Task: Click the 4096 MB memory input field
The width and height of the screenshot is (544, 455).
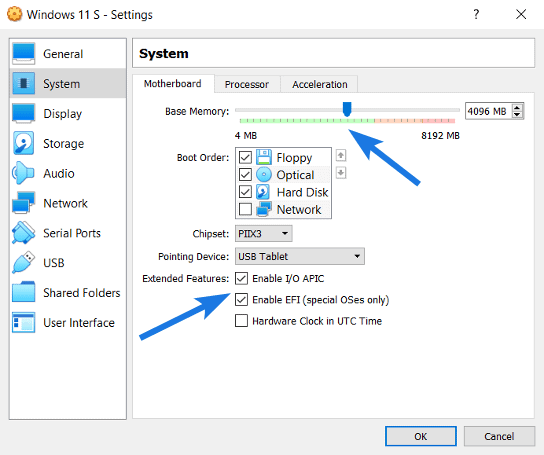Action: point(488,111)
